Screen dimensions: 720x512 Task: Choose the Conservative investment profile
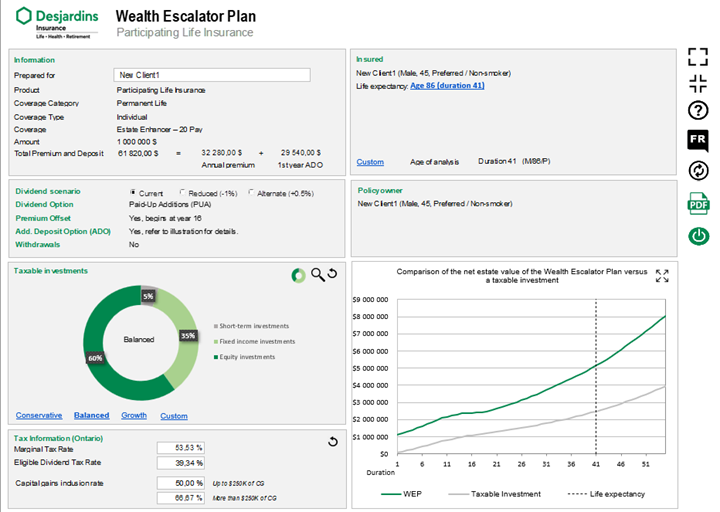pyautogui.click(x=39, y=415)
